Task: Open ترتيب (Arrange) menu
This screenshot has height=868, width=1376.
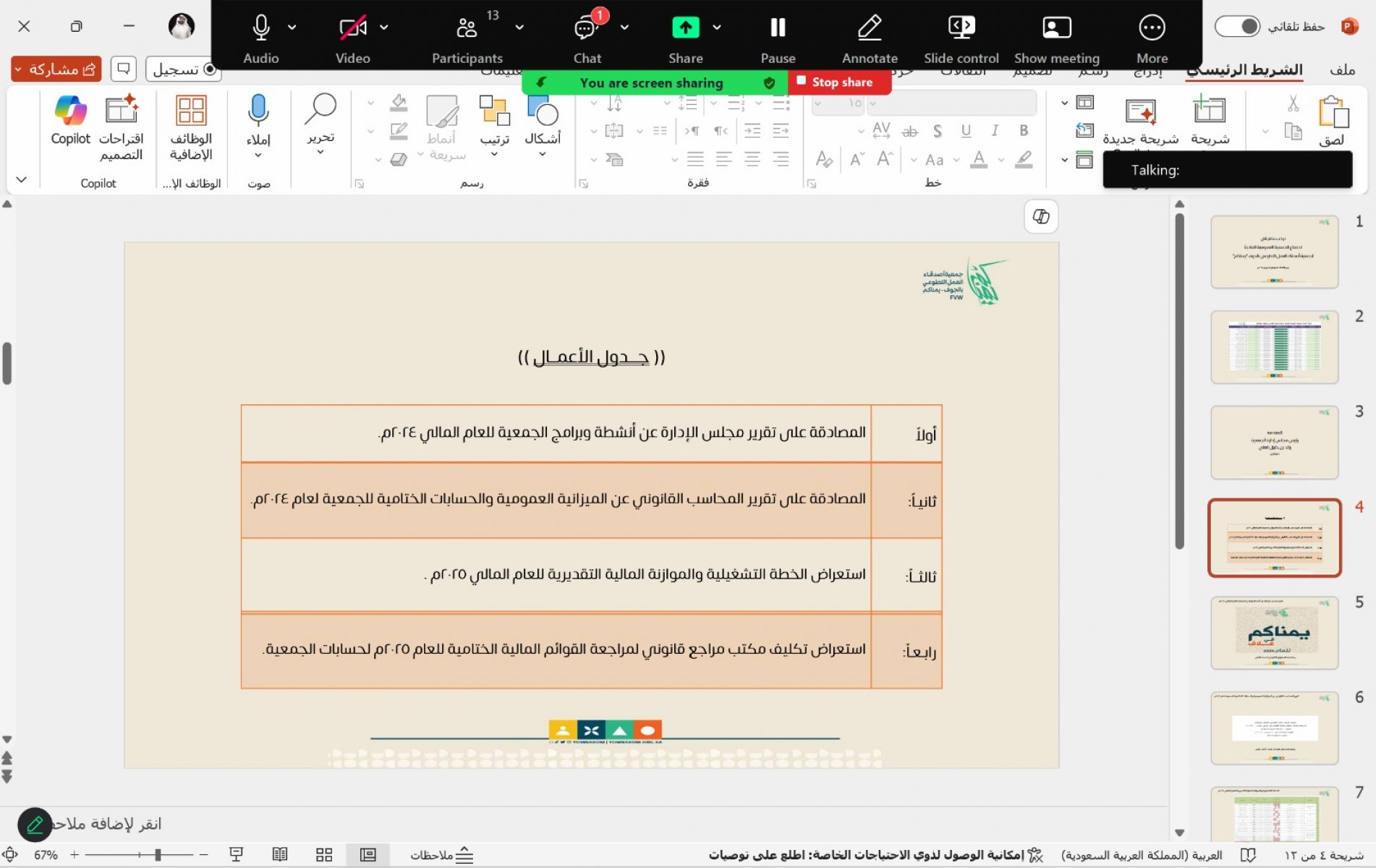Action: (x=495, y=124)
